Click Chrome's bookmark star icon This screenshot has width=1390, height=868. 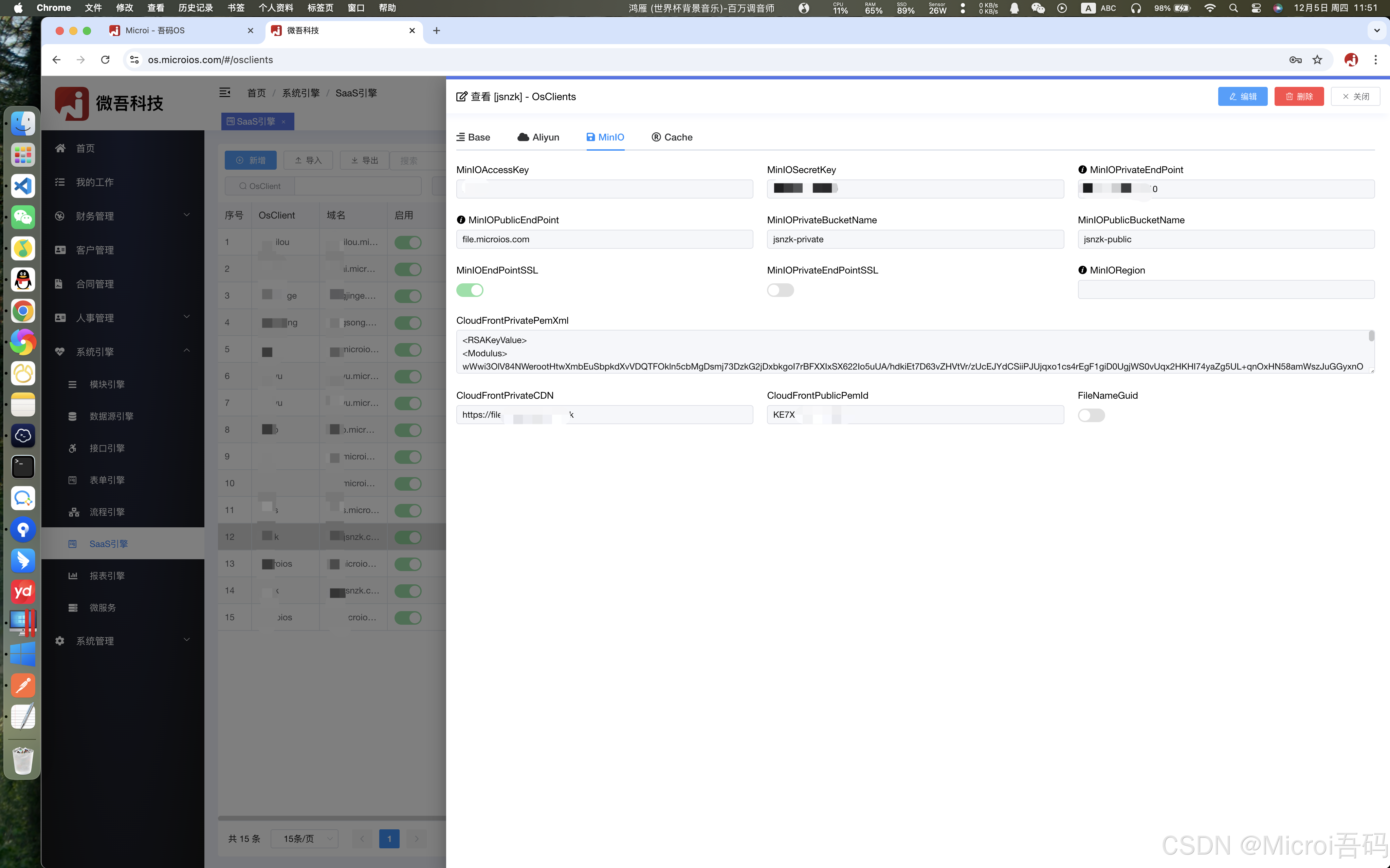pos(1318,60)
